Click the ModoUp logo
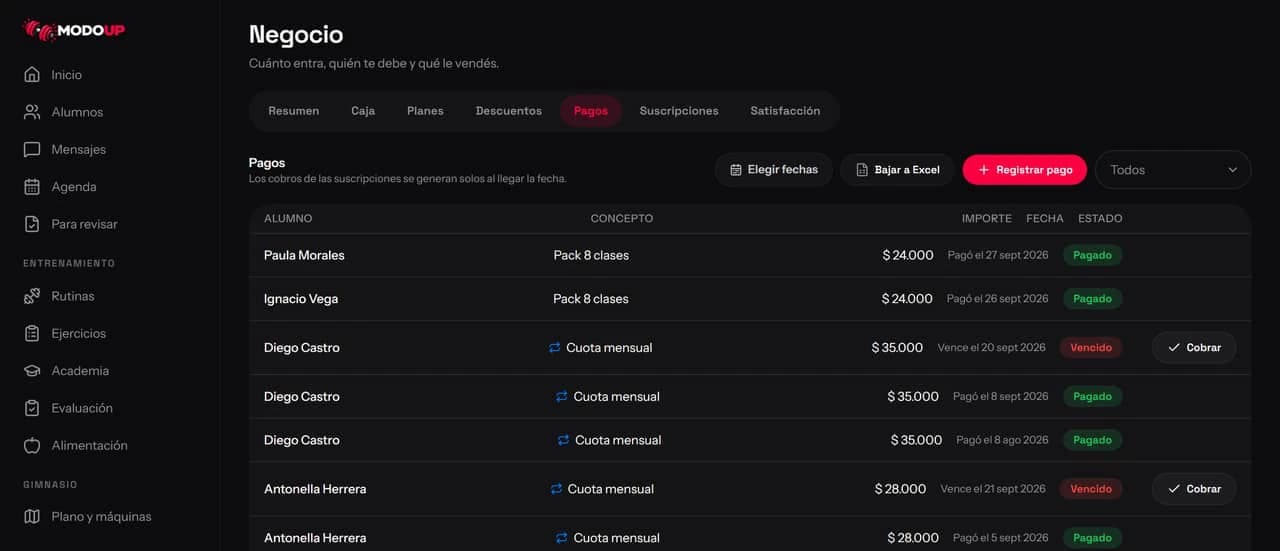Screen dimensions: 1280x551 click(74, 31)
